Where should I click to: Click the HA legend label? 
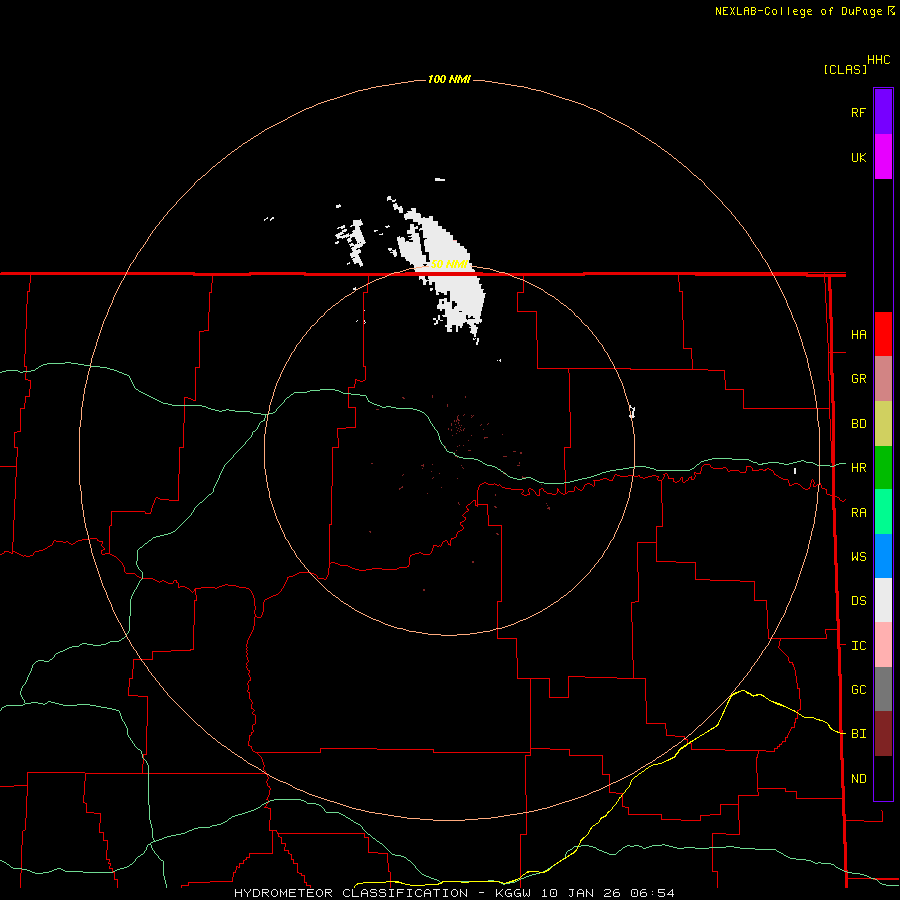tap(858, 335)
